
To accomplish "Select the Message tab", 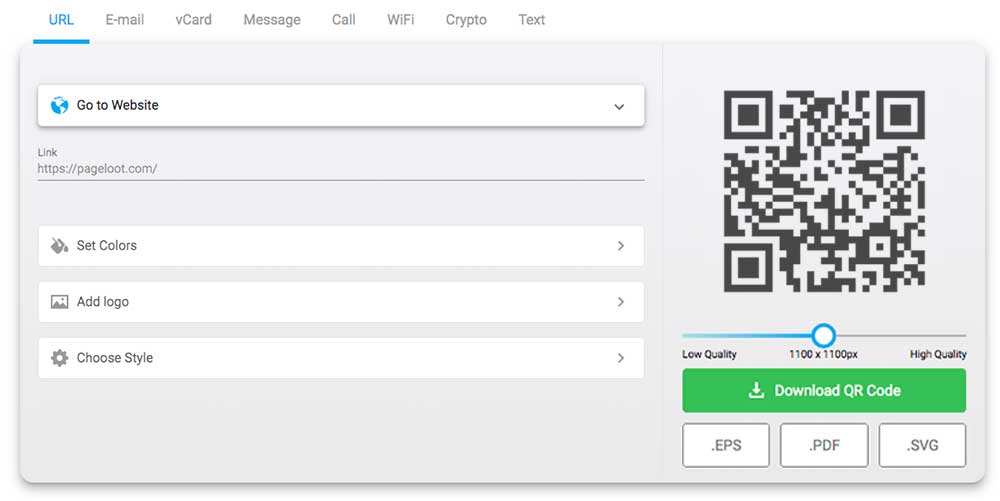I will (272, 20).
